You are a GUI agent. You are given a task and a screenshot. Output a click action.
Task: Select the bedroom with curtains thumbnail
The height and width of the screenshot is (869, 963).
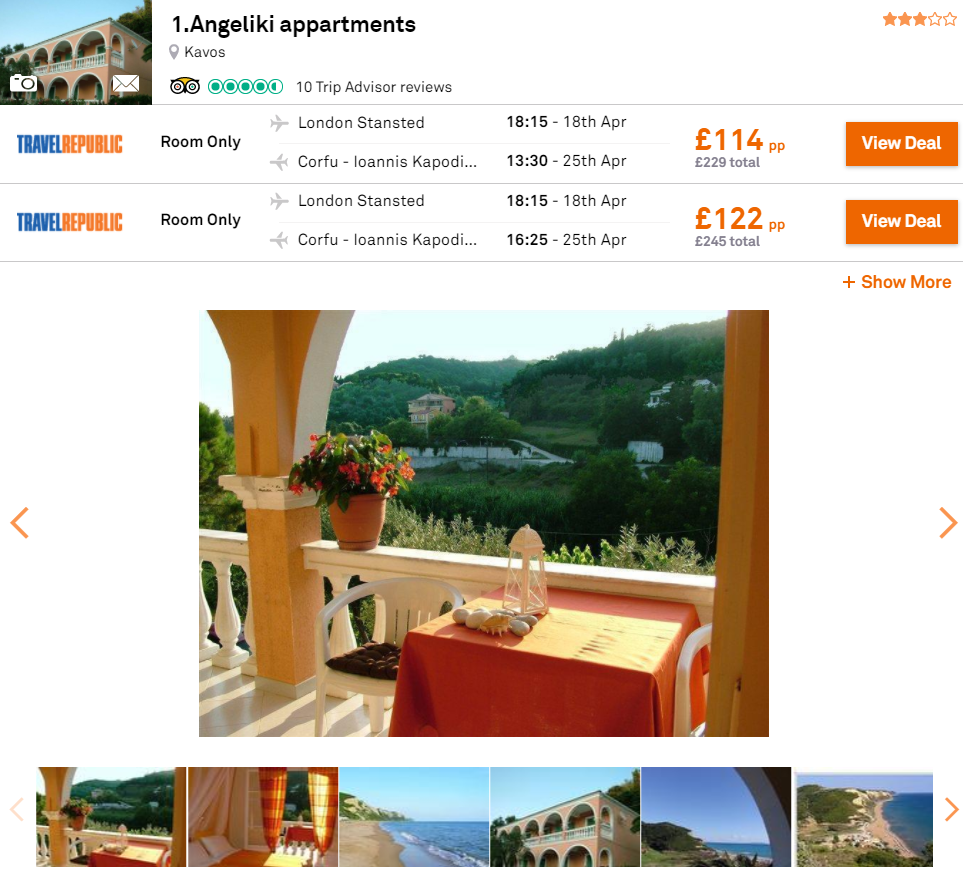[263, 817]
